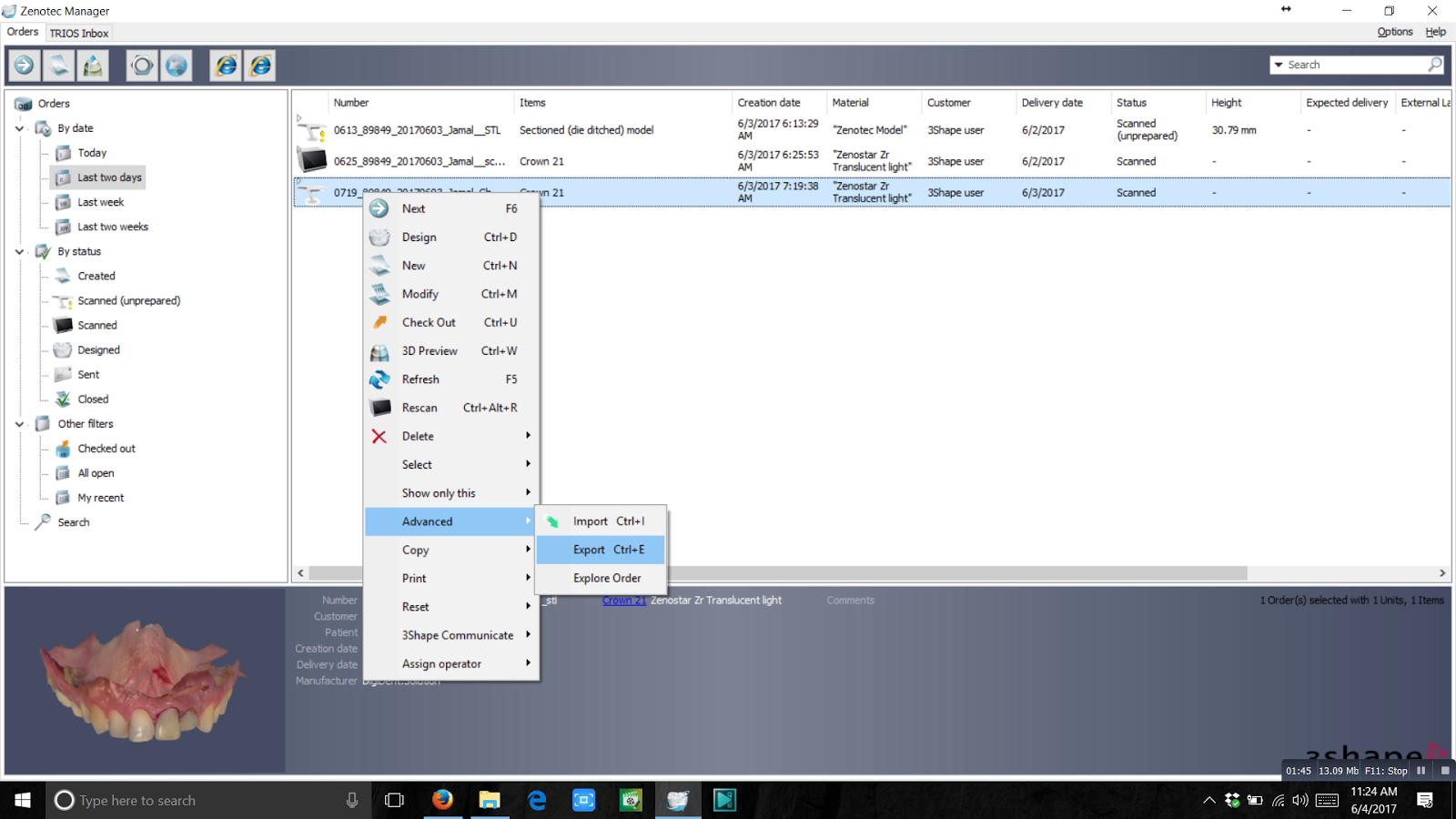Collapse the By date tree branch
Viewport: 1456px width, 819px height.
(x=20, y=127)
